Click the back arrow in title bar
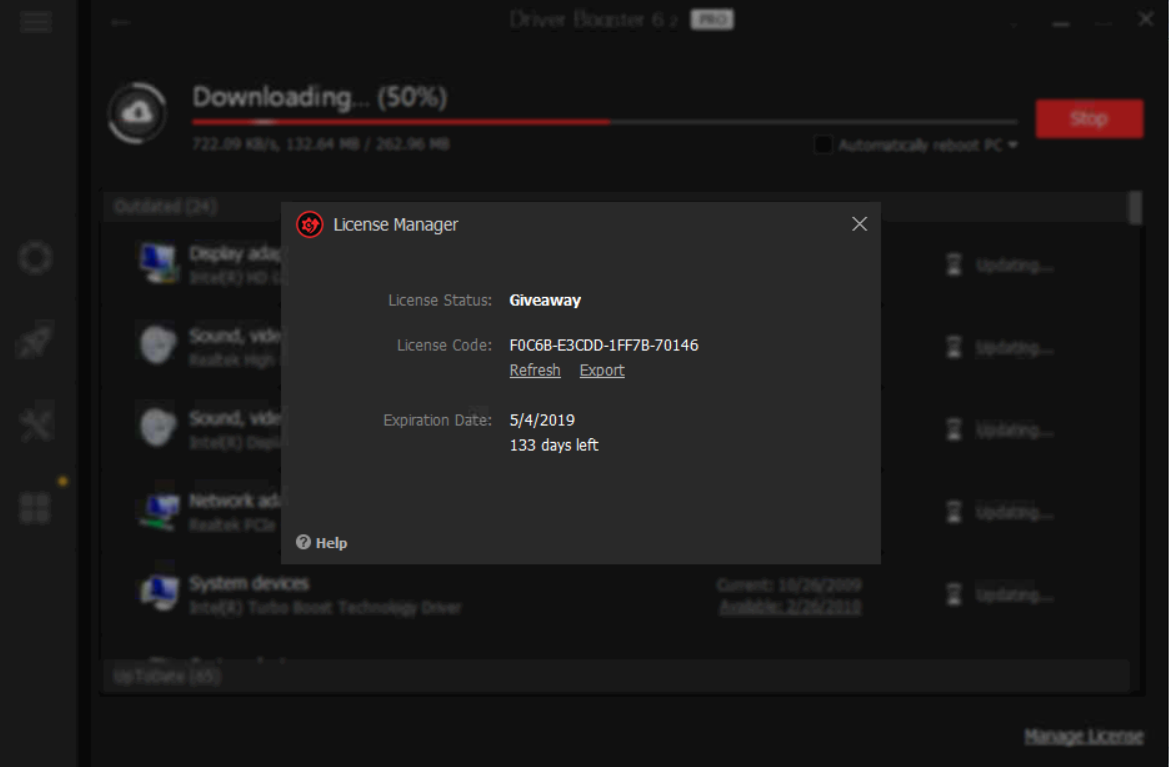The height and width of the screenshot is (767, 1169). click(120, 22)
